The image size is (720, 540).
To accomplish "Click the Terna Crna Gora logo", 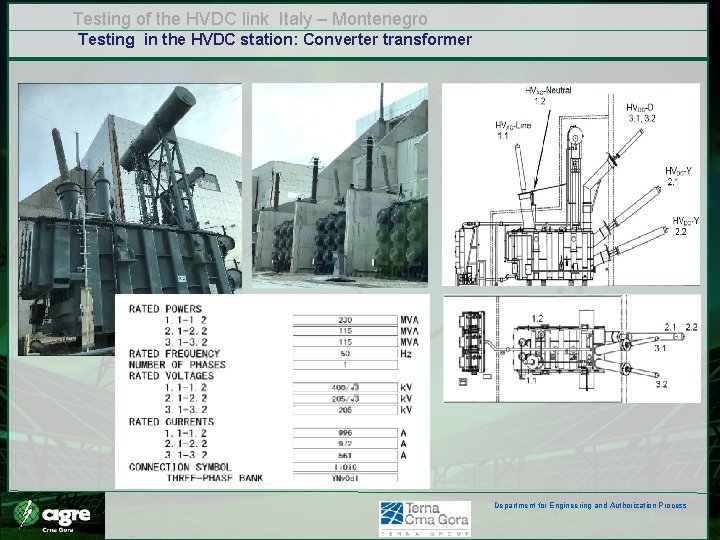I will 425,518.
